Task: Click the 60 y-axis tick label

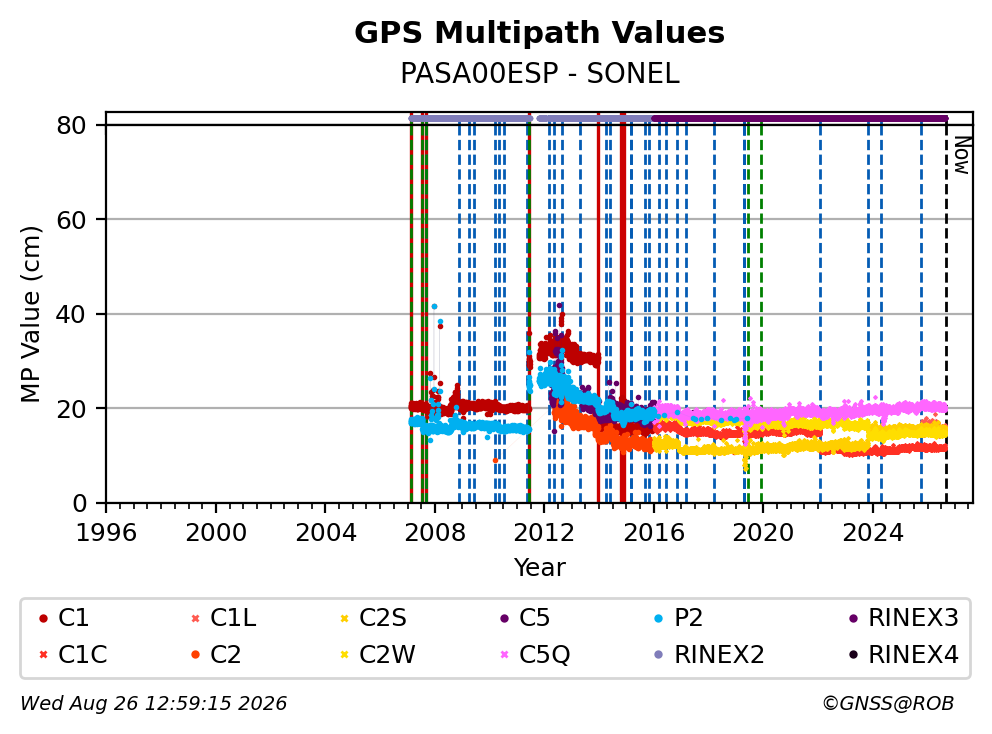Action: 71,220
